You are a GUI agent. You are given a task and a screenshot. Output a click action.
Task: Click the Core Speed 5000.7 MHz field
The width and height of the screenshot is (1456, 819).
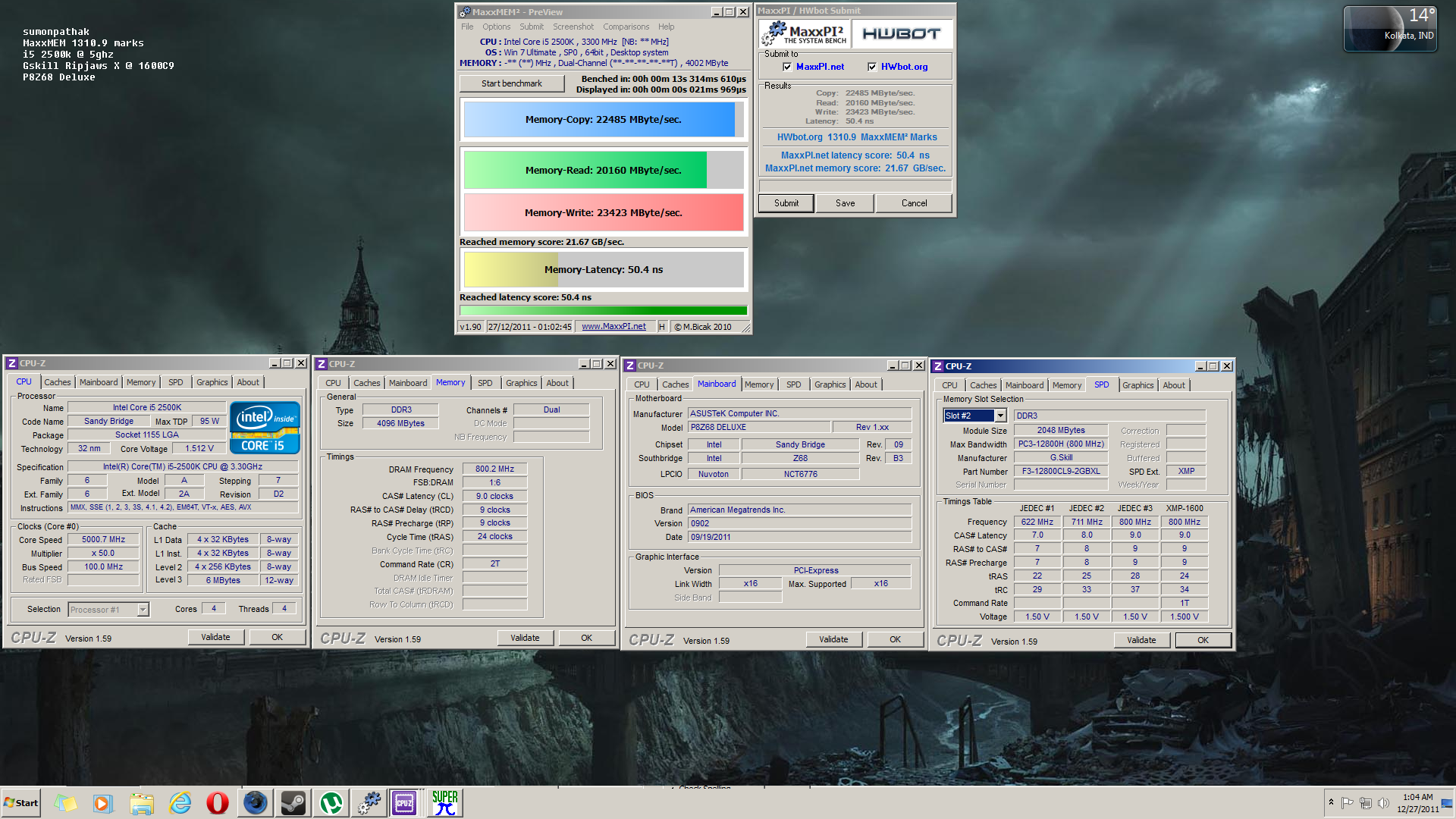[x=103, y=540]
